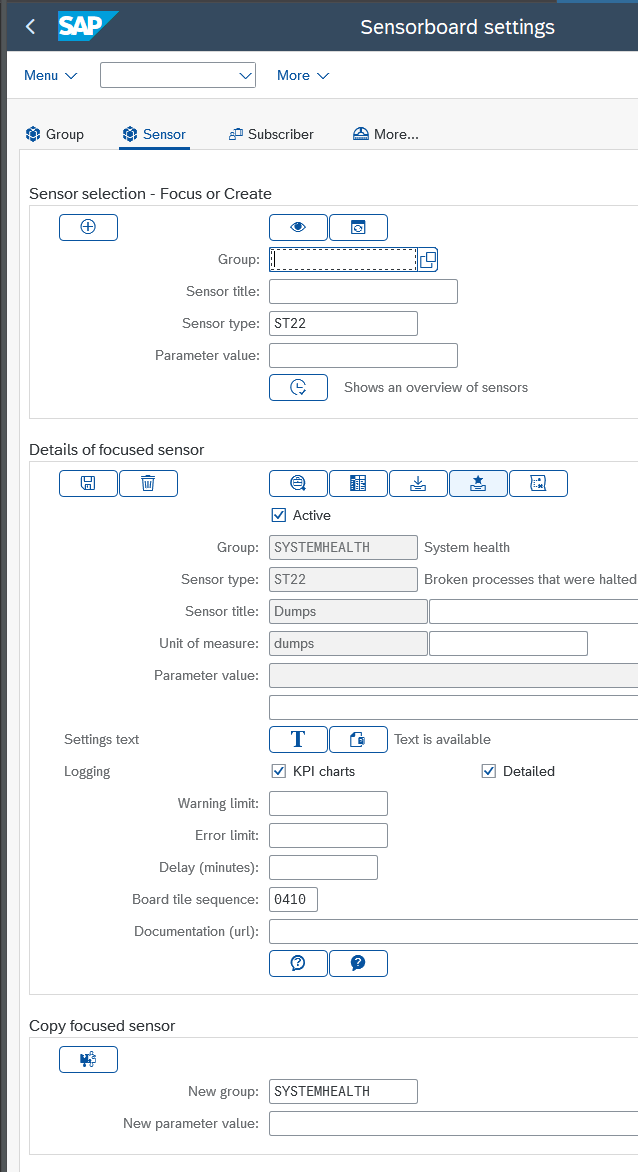The width and height of the screenshot is (638, 1172).
Task: Click the clock icon for sensor overview
Action: pyautogui.click(x=298, y=387)
